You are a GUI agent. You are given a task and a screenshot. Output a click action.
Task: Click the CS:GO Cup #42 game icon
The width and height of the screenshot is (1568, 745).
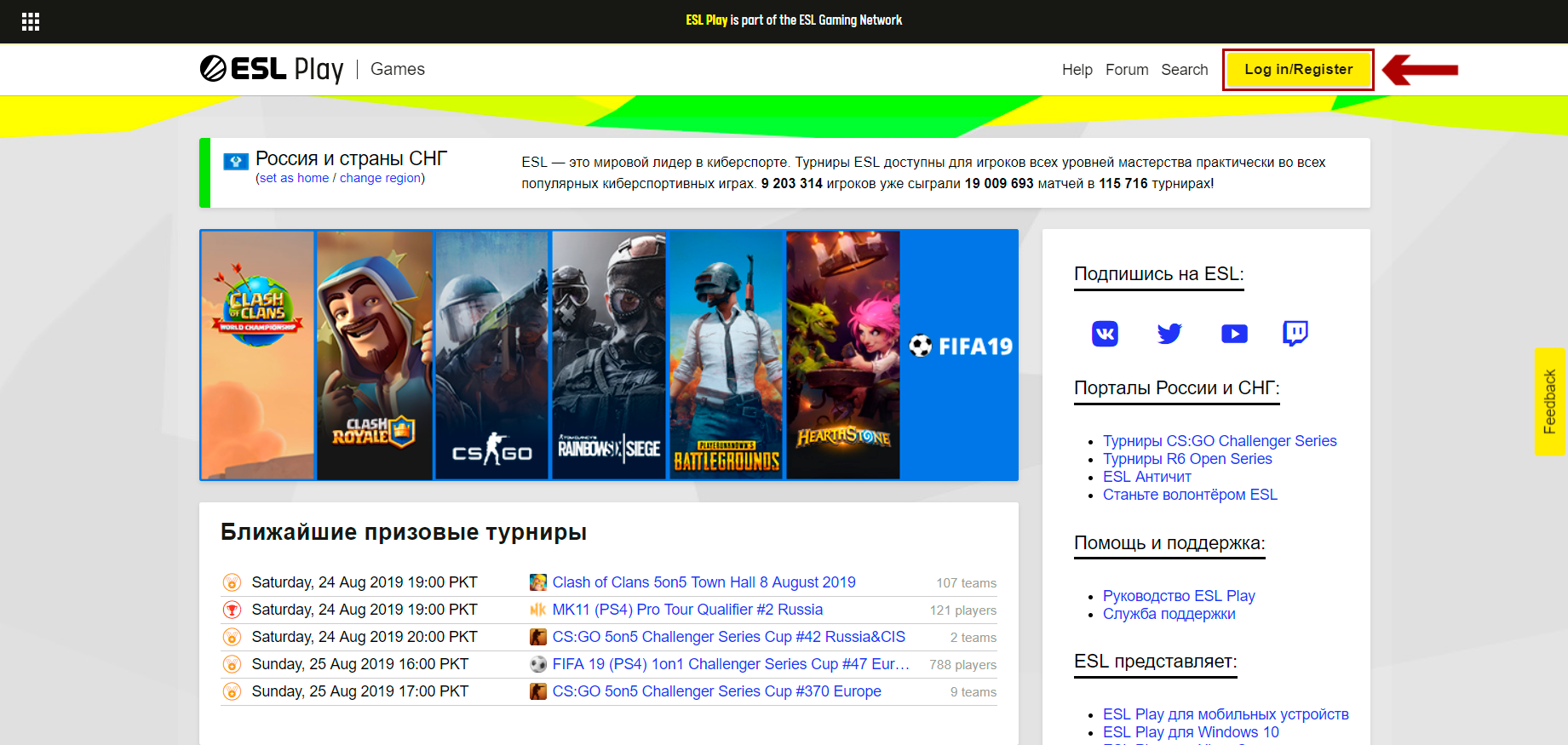[x=538, y=637]
